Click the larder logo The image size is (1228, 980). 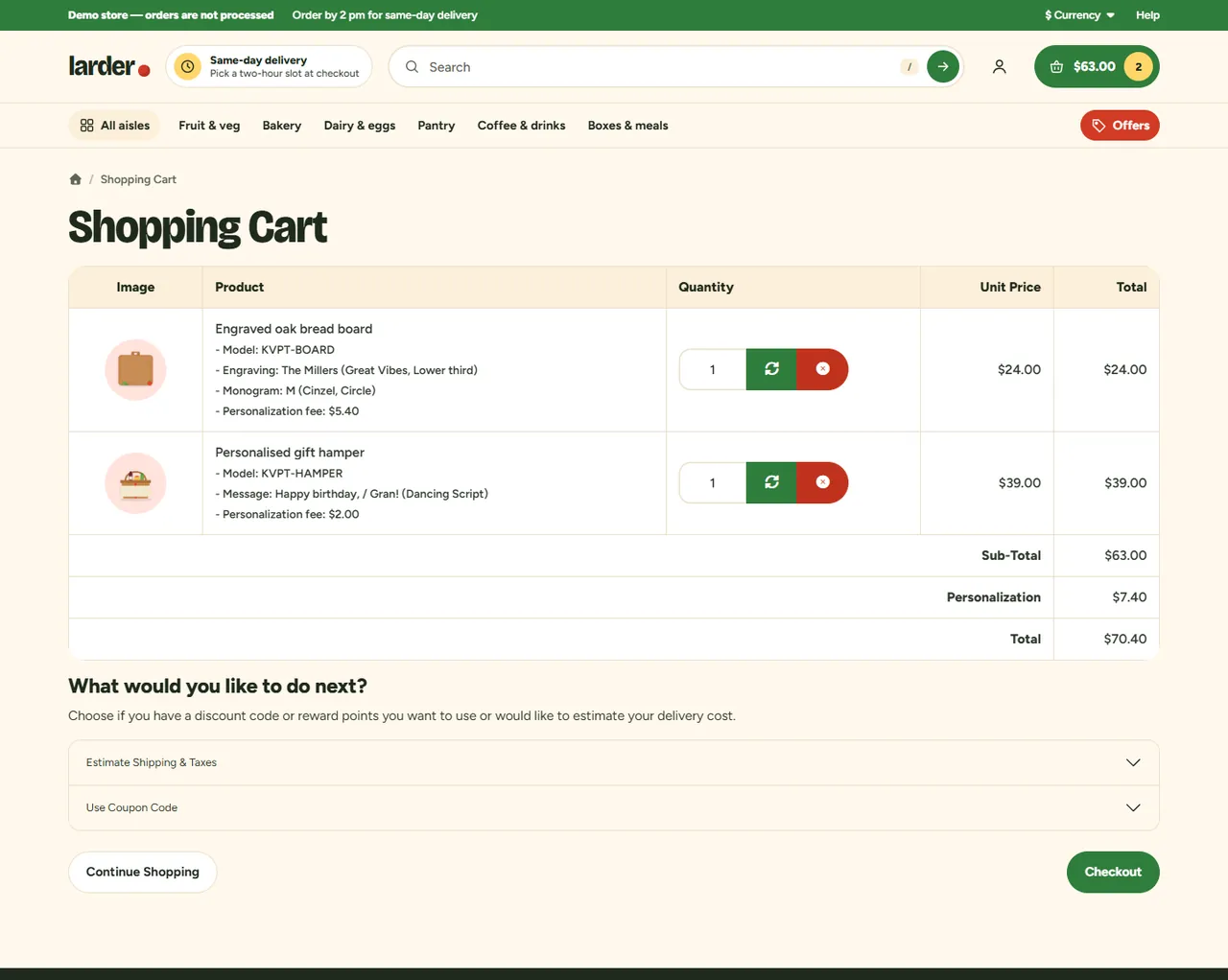pyautogui.click(x=109, y=66)
